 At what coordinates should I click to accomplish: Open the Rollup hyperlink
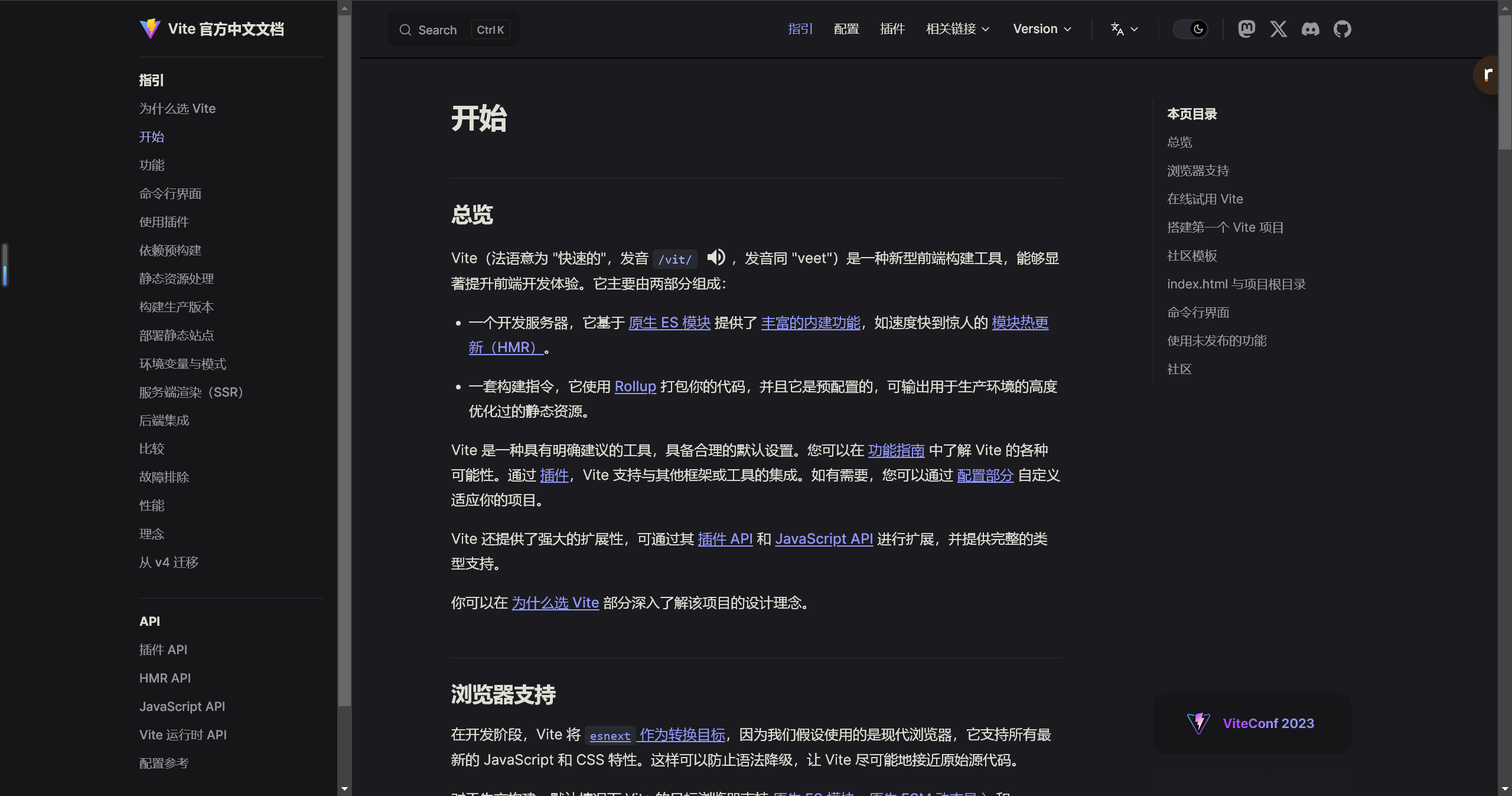coord(635,386)
